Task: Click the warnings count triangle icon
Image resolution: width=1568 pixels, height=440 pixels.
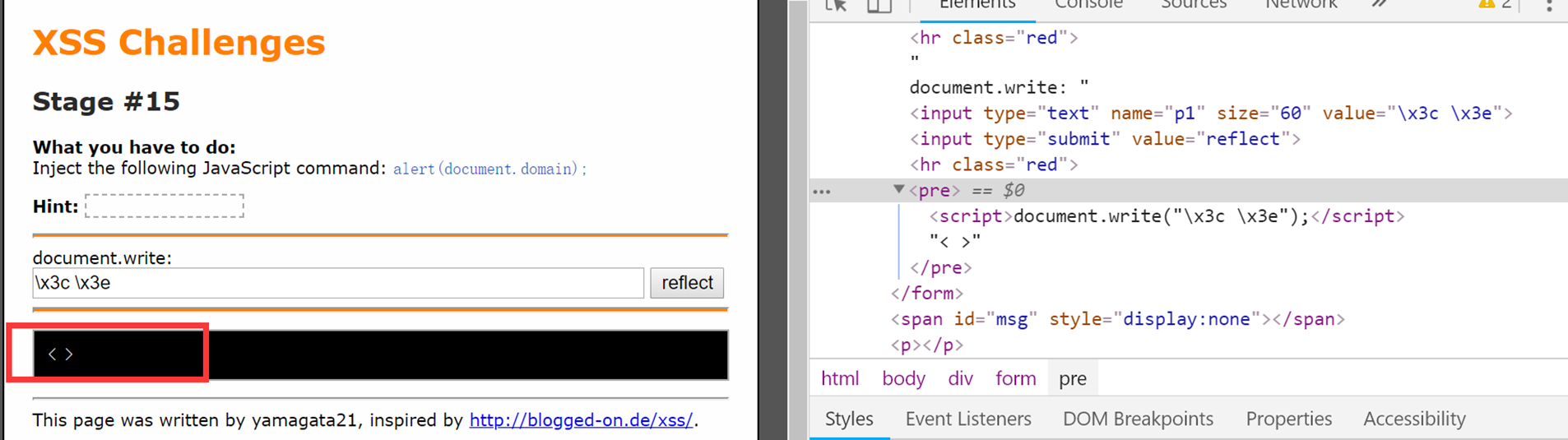Action: (x=1486, y=4)
